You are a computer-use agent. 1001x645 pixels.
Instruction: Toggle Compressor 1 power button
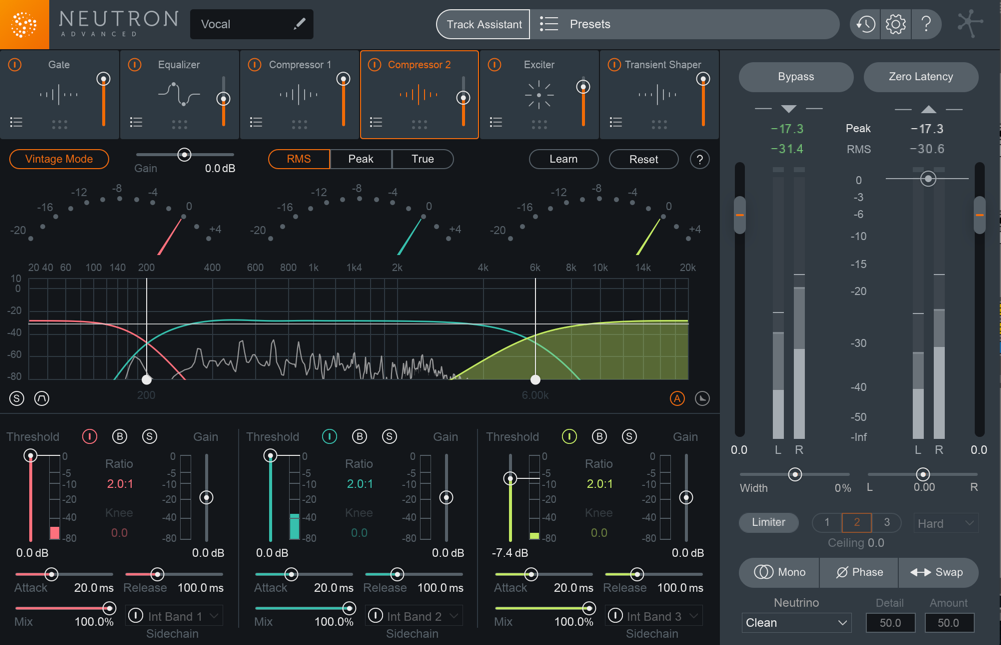click(255, 64)
